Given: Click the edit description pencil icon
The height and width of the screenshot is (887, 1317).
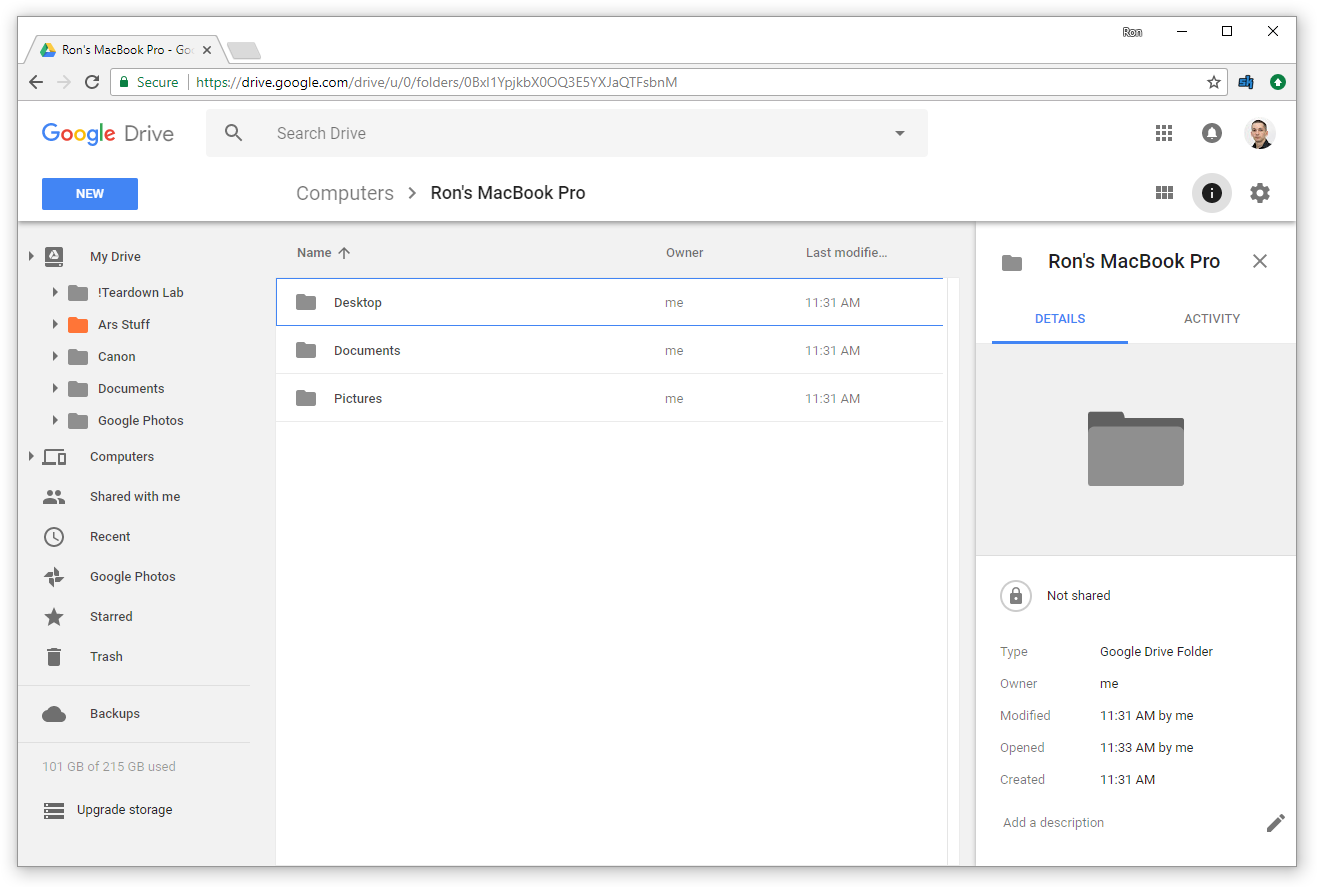Looking at the screenshot, I should [x=1275, y=822].
